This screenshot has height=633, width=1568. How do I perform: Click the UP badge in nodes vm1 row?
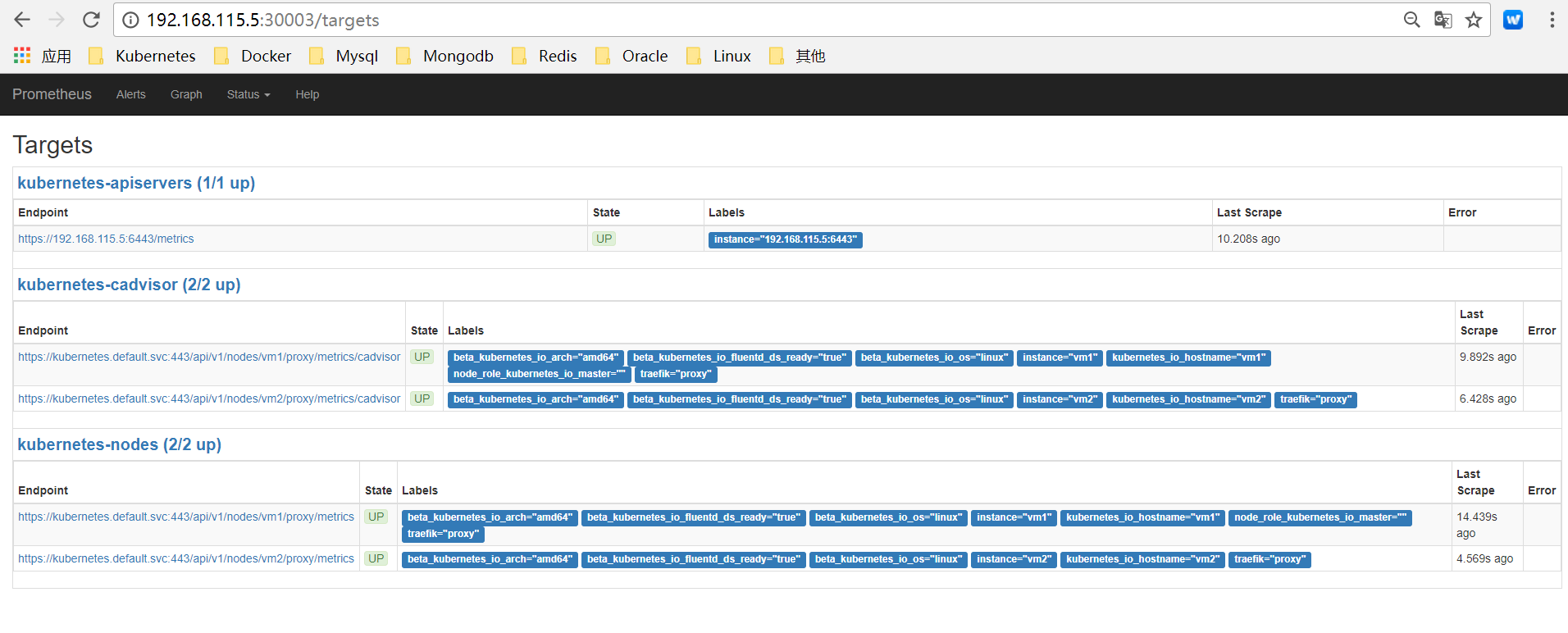[x=376, y=517]
